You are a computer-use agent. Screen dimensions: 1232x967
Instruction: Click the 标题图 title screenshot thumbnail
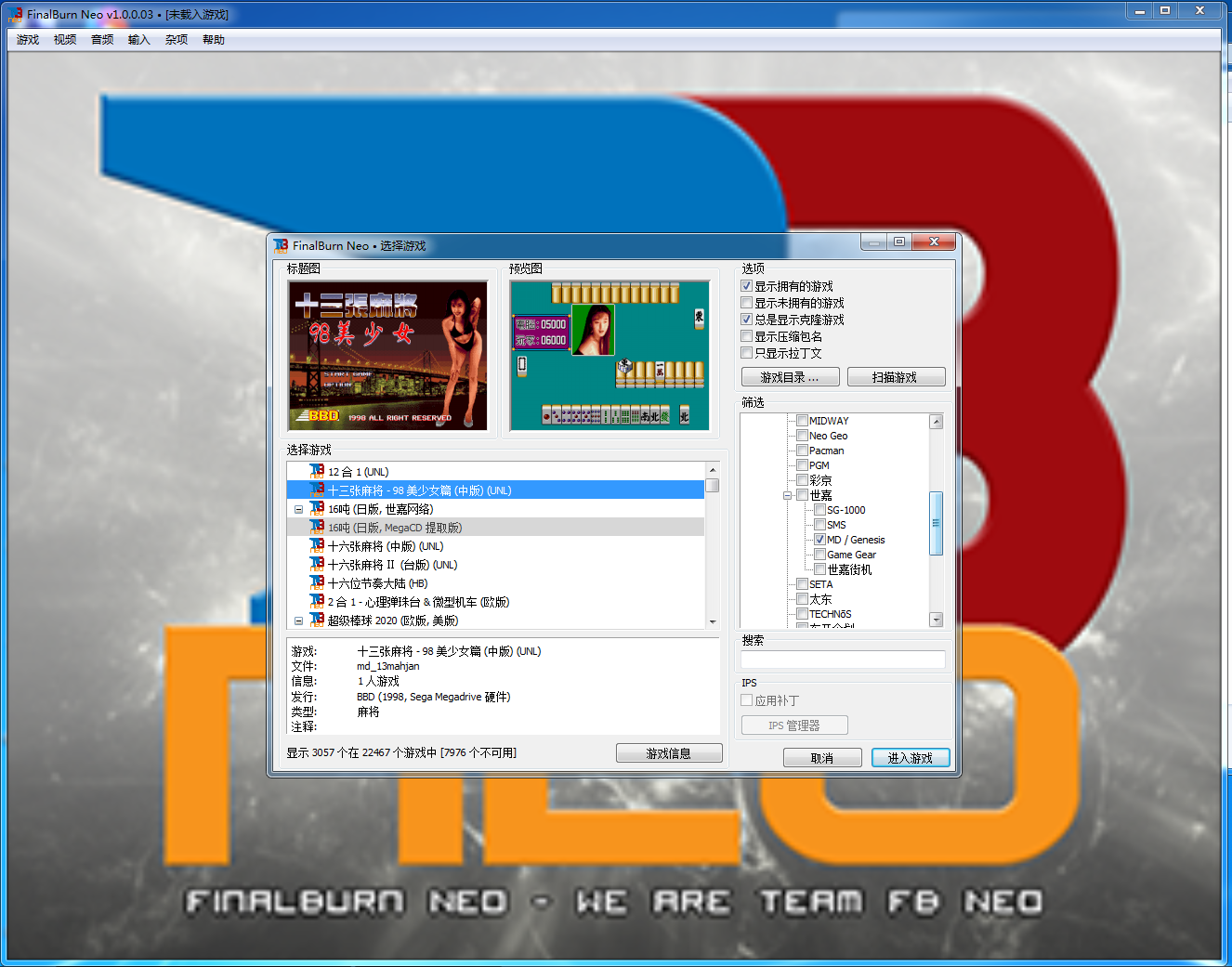(388, 356)
